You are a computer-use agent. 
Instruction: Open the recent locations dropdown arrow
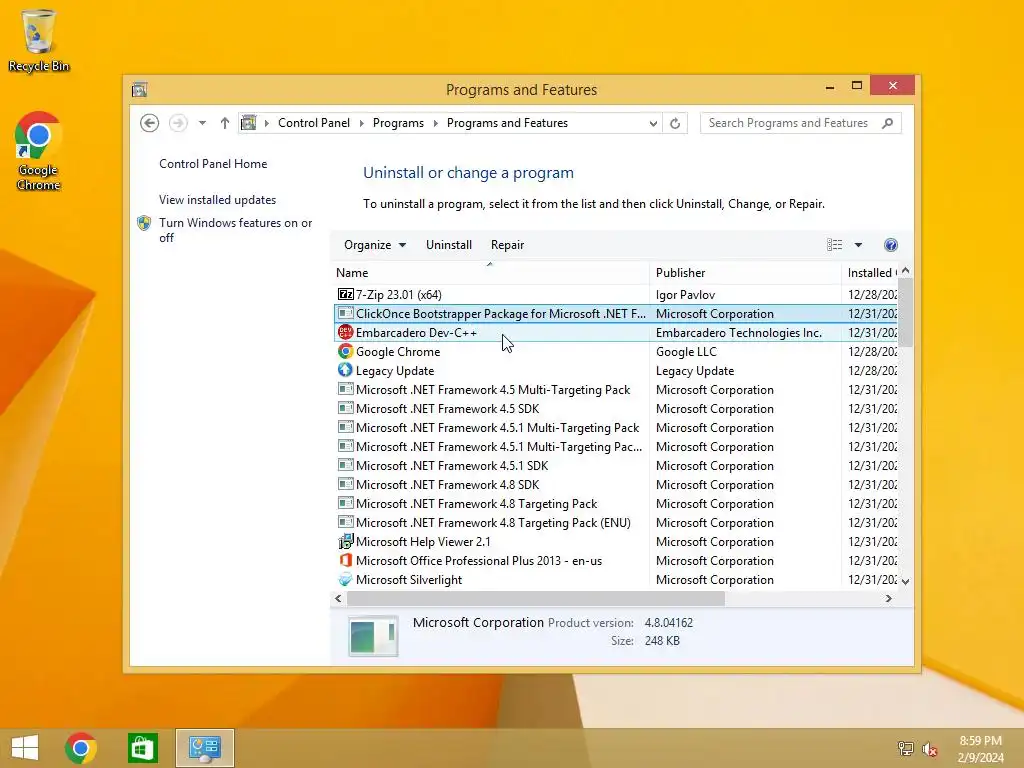pyautogui.click(x=202, y=123)
